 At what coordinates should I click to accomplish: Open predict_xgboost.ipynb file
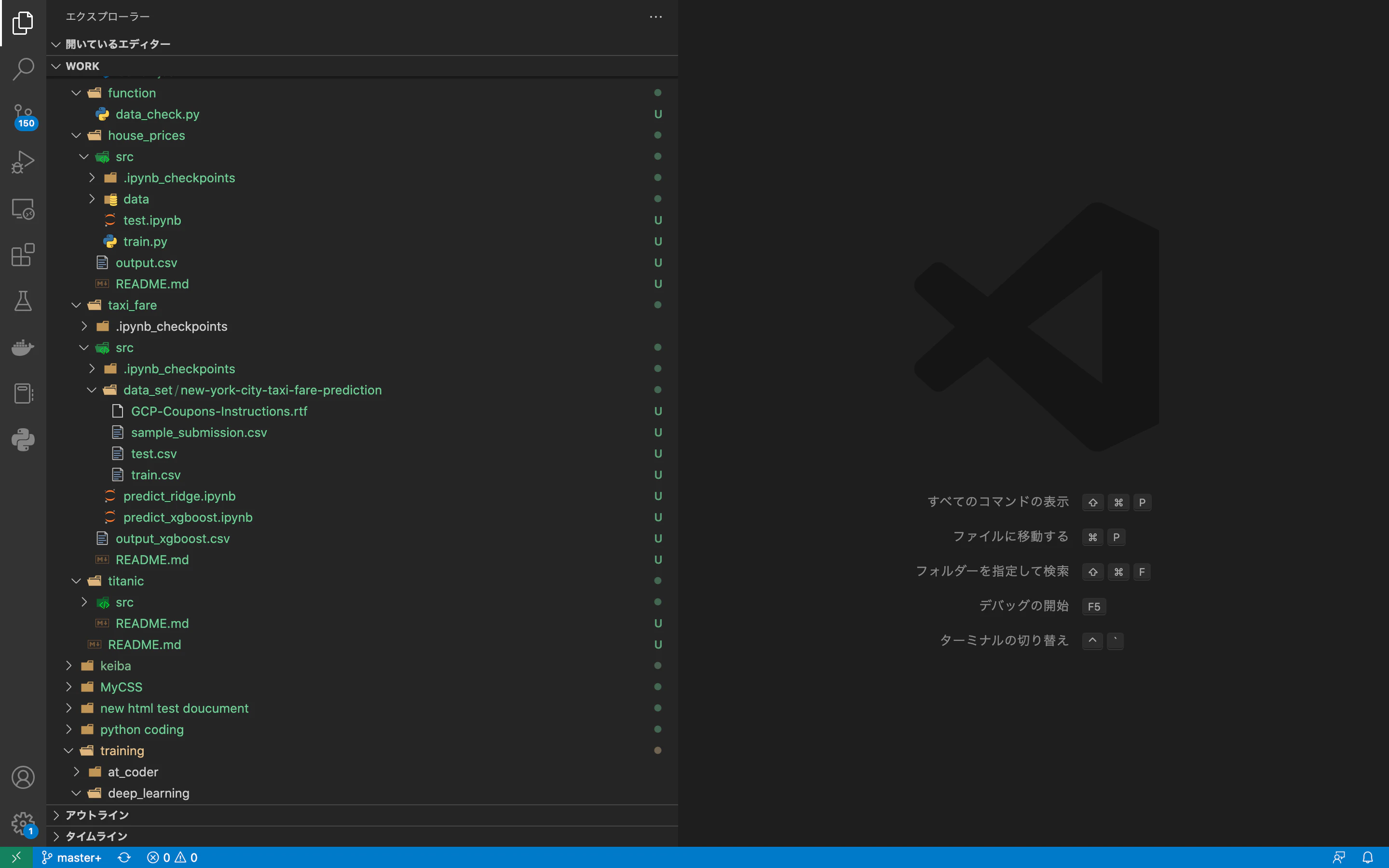(x=188, y=517)
